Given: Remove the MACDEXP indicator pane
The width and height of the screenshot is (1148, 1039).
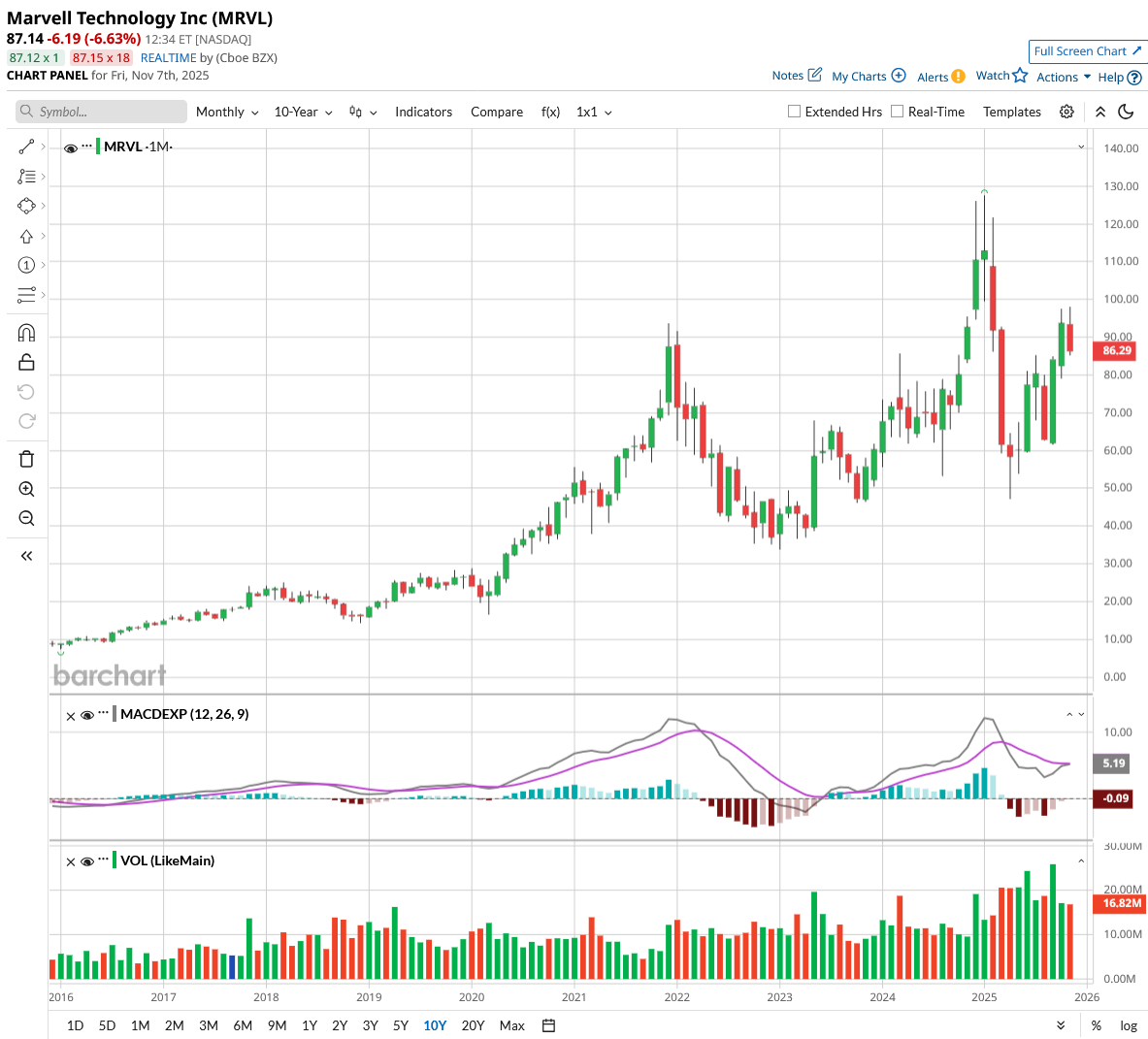Looking at the screenshot, I should (x=70, y=716).
